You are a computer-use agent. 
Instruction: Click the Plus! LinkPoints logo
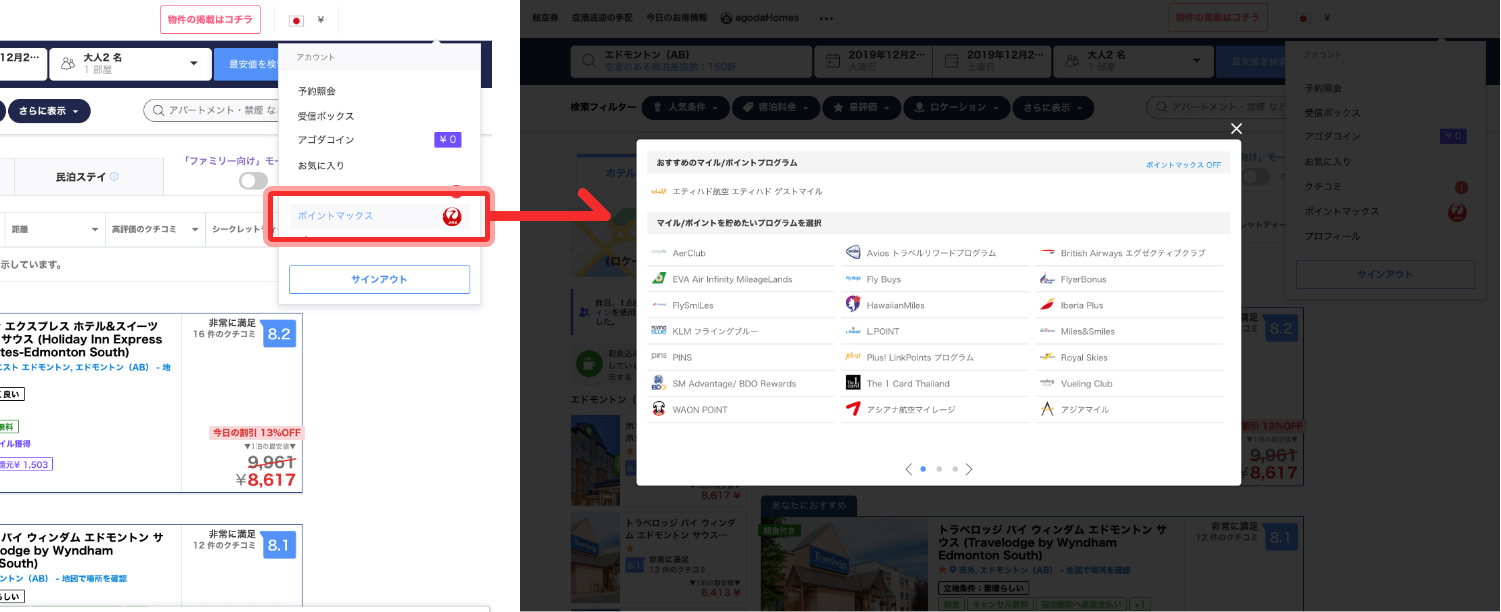(x=853, y=357)
